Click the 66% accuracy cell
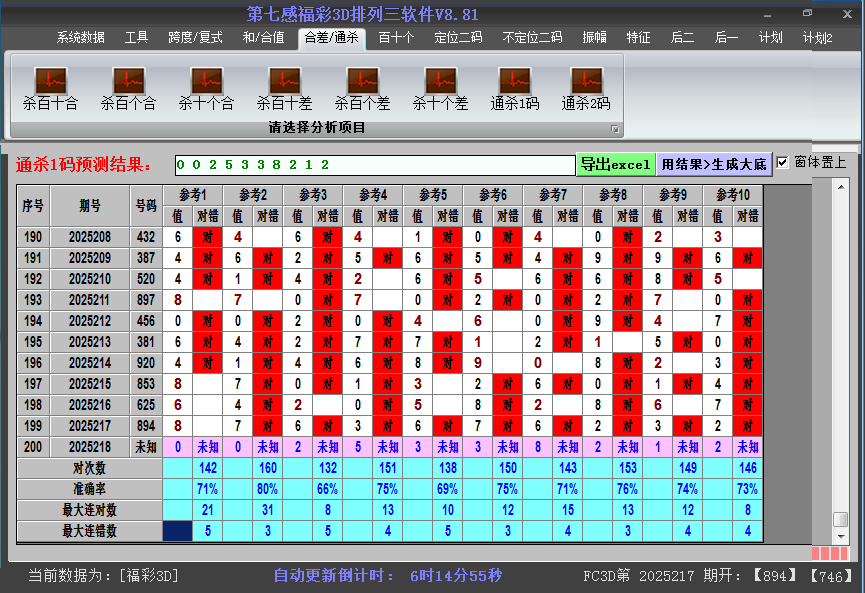 [328, 489]
